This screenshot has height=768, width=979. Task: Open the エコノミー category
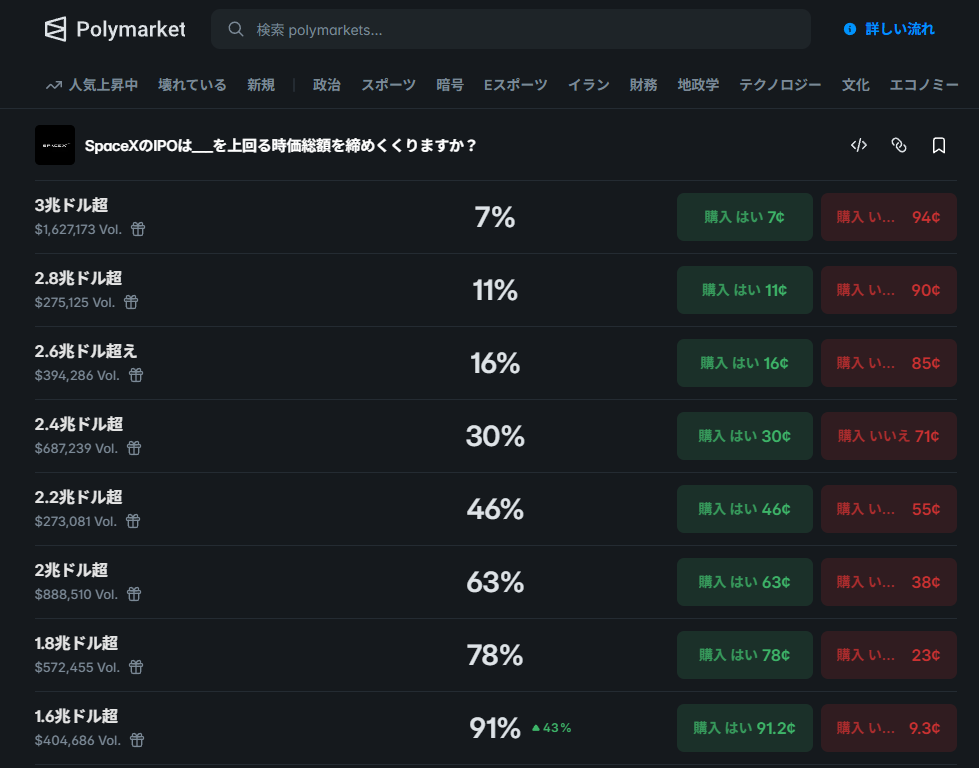click(x=923, y=85)
